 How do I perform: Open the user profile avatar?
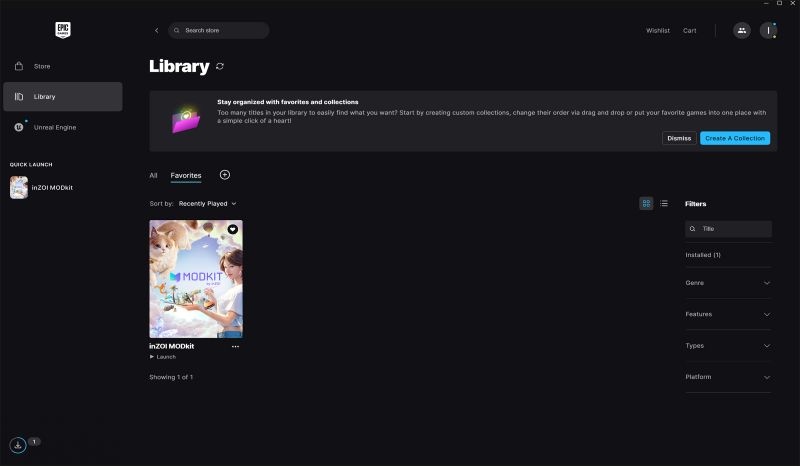768,31
